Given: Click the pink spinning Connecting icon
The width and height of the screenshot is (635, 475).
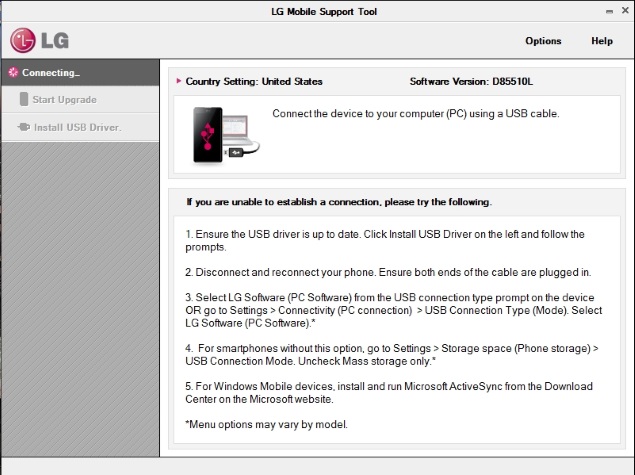Looking at the screenshot, I should coord(13,72).
